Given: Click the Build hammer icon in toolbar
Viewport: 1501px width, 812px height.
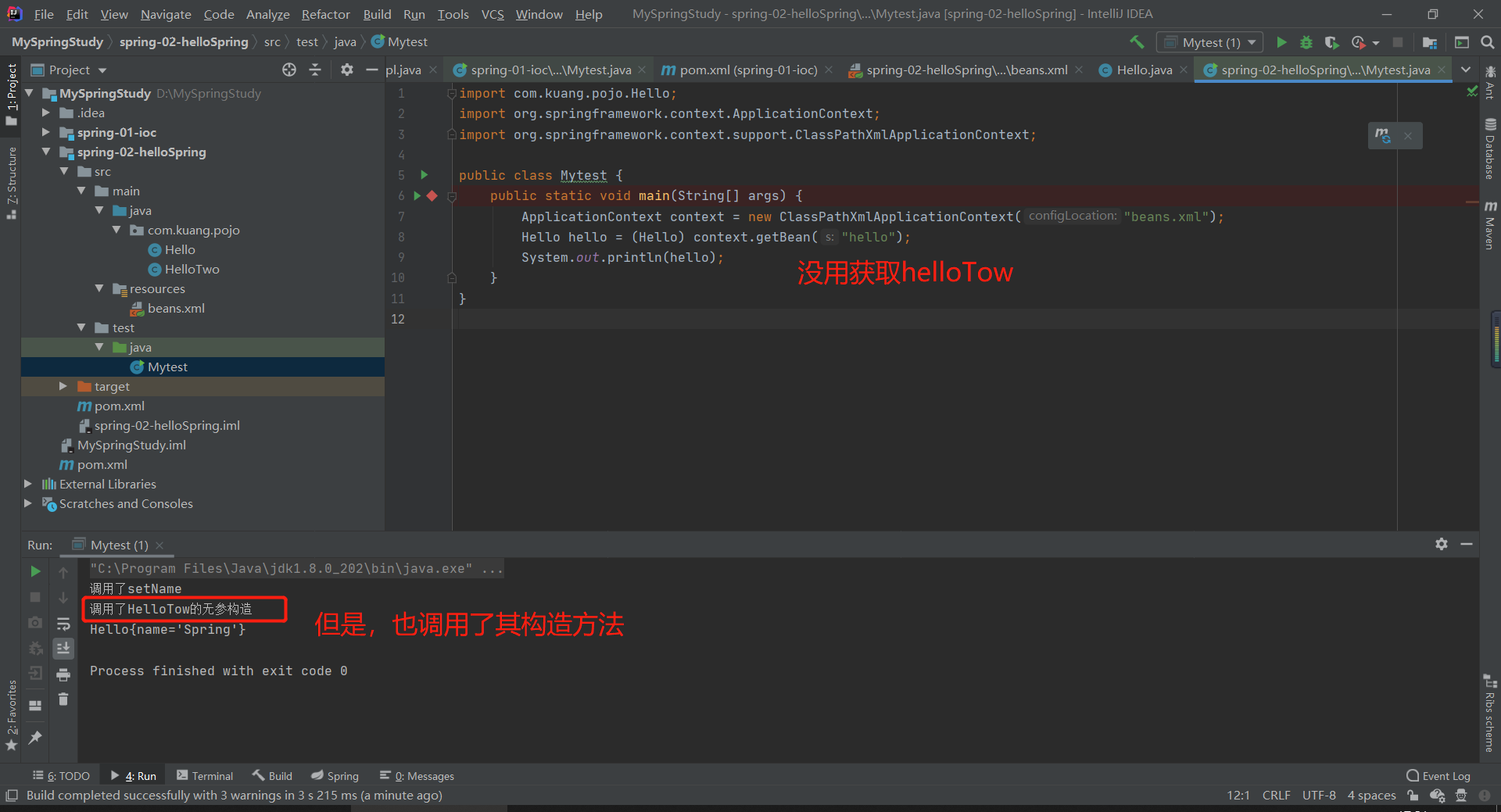Looking at the screenshot, I should point(1136,41).
